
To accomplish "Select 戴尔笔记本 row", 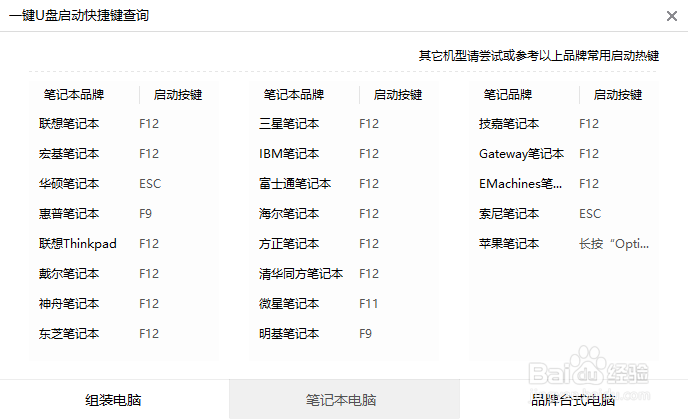I will (69, 274).
